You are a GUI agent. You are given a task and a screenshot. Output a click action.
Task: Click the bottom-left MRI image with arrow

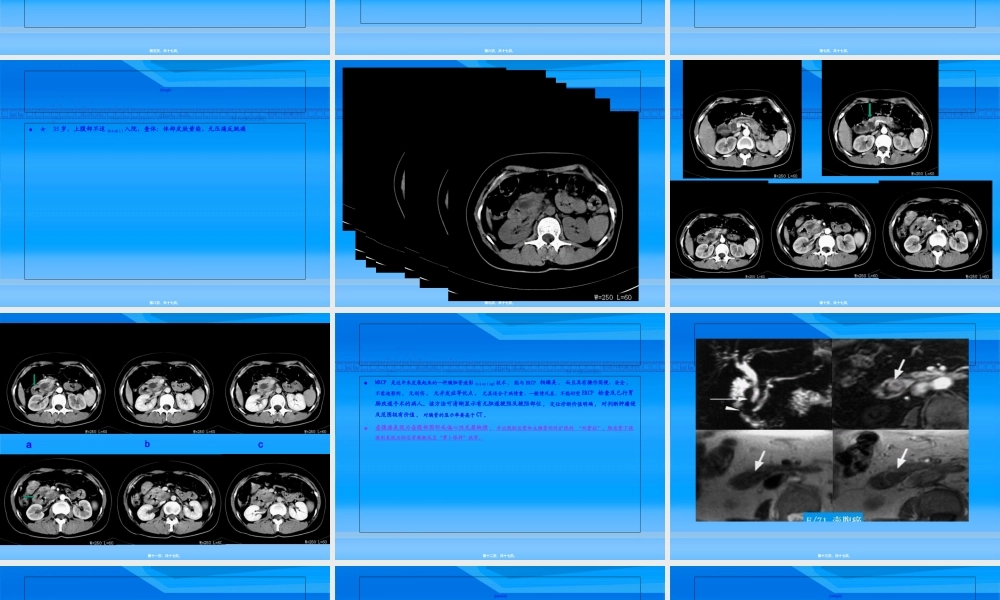(764, 475)
